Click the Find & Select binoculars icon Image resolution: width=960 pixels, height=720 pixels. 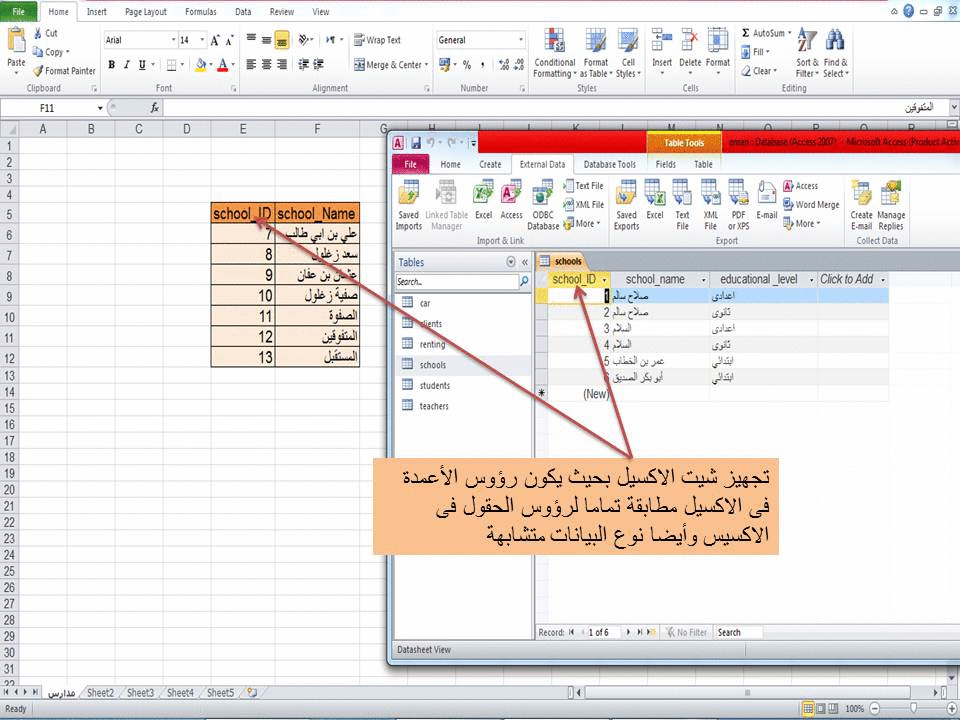click(x=834, y=42)
